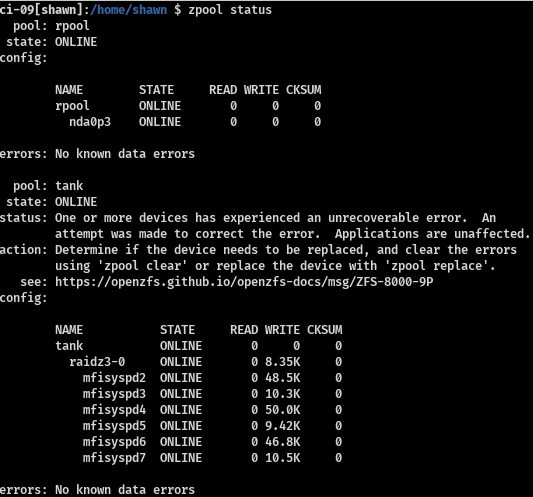The height and width of the screenshot is (497, 533).
Task: Click the 8.35K write count for raidz3-0
Action: pyautogui.click(x=283, y=362)
